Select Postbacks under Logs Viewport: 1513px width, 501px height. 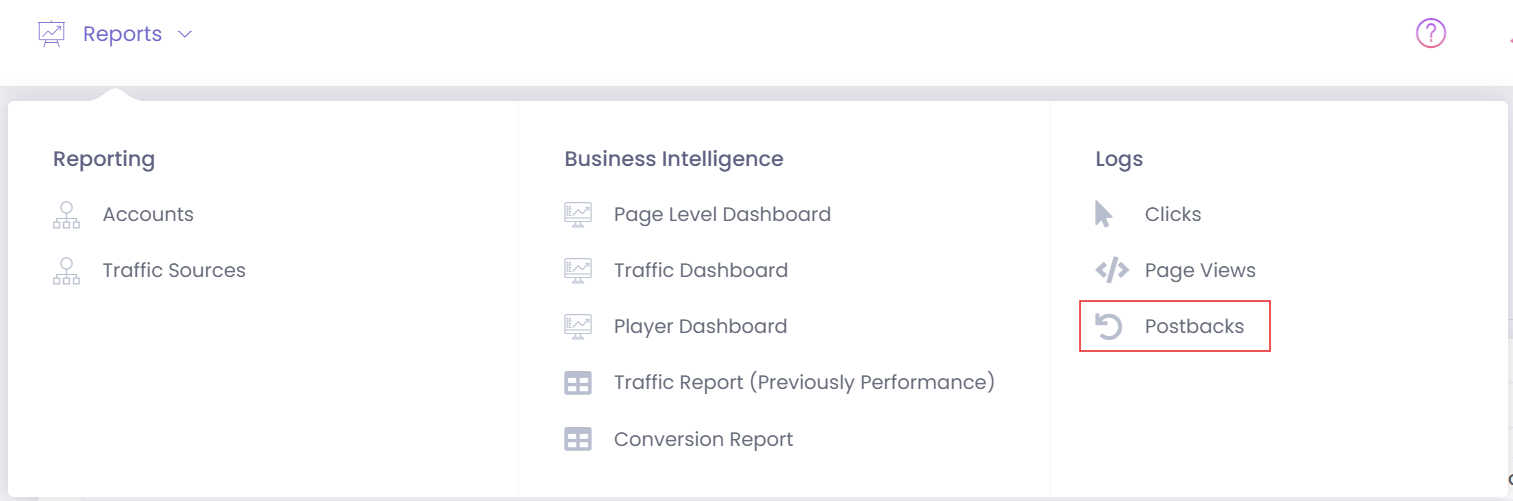(1175, 326)
